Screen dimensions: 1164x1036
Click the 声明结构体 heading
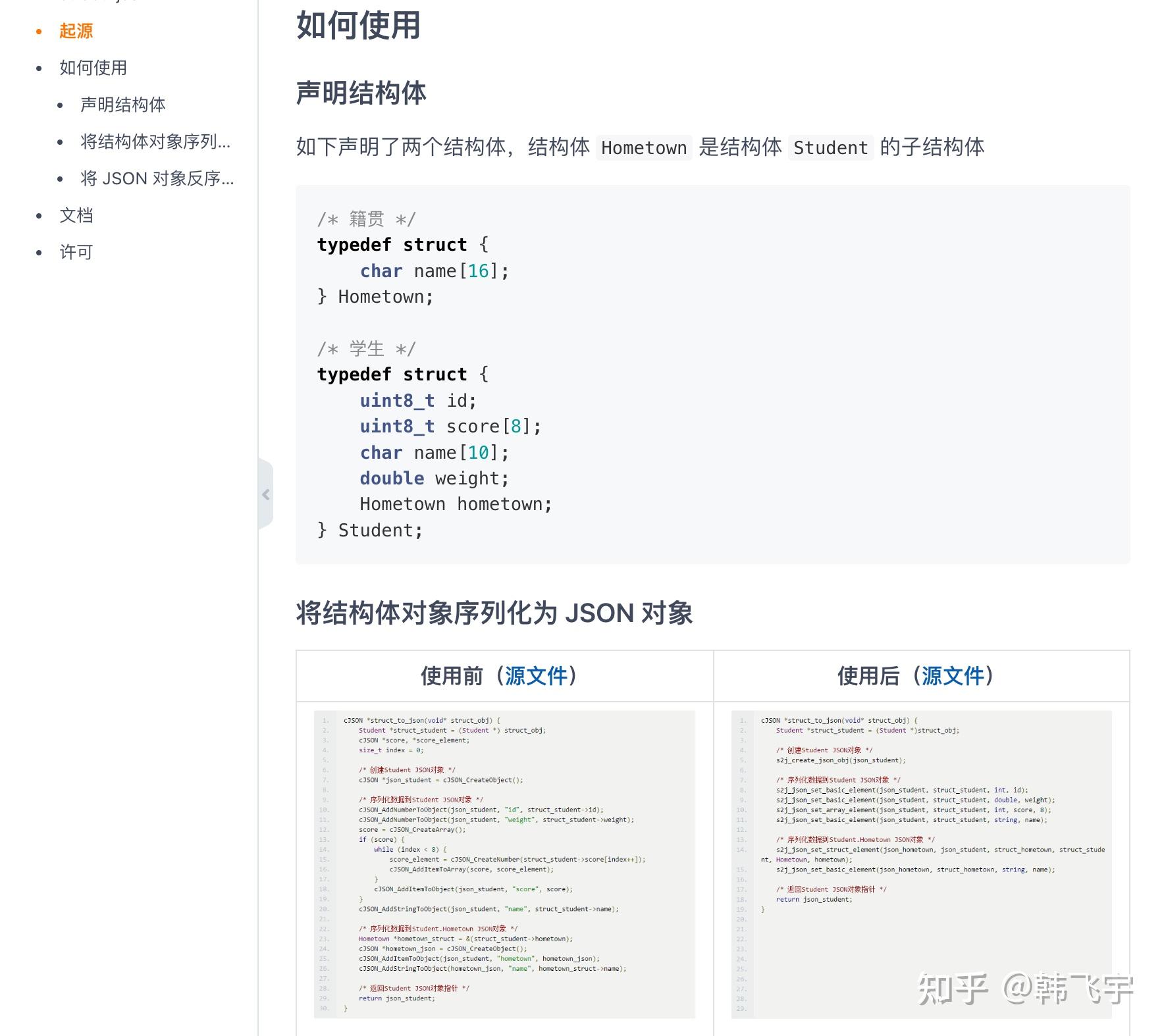[x=361, y=94]
